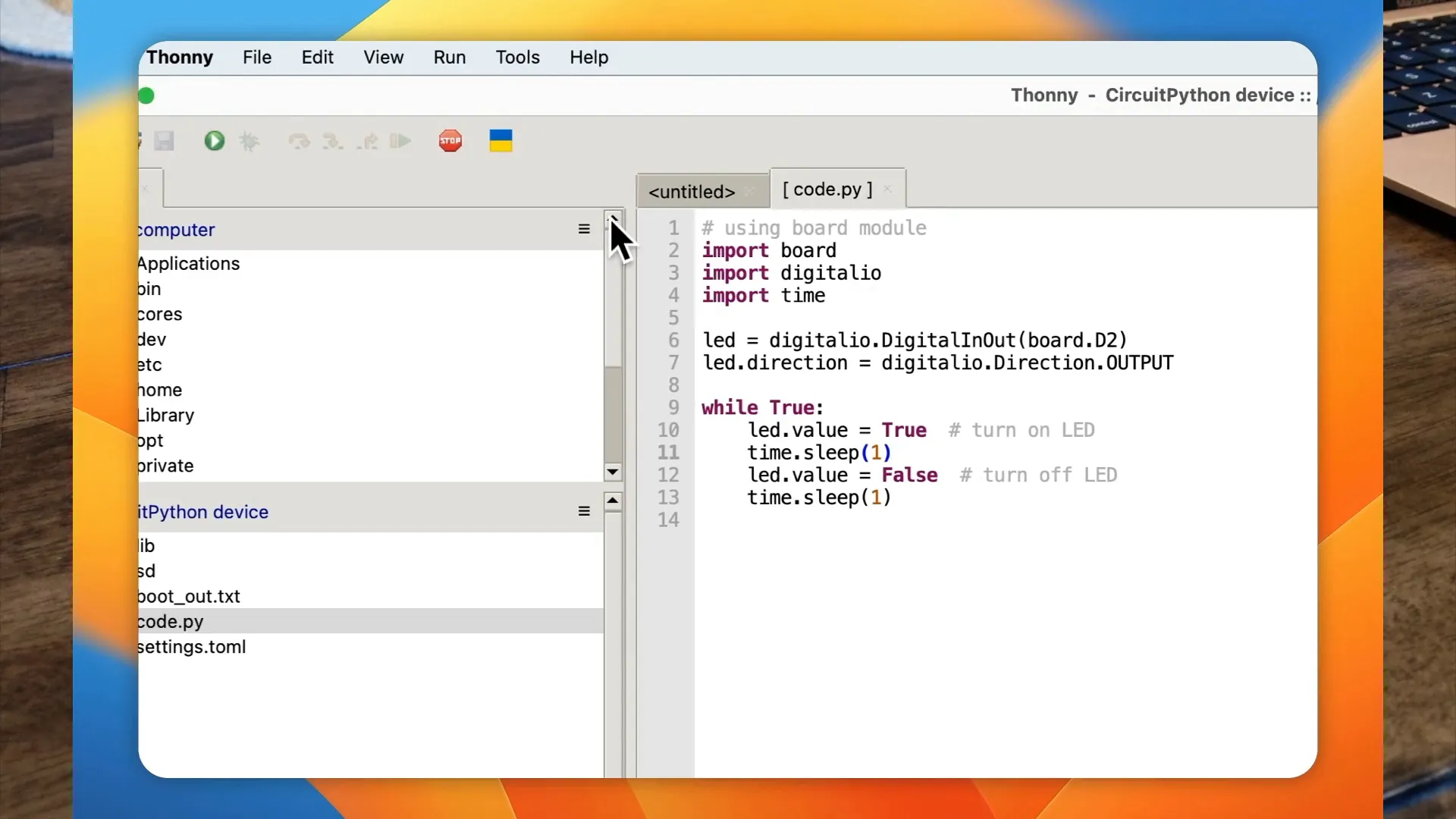Stop the backend with the red STOP icon
Image resolution: width=1456 pixels, height=819 pixels.
coord(450,141)
